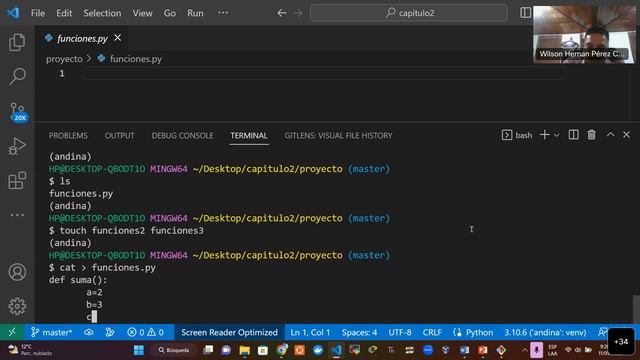Change encoding via UTF-8

(400, 332)
